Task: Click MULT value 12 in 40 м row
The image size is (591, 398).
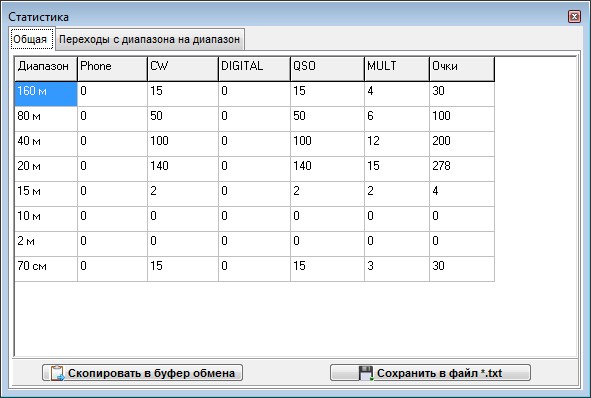Action: coord(397,144)
